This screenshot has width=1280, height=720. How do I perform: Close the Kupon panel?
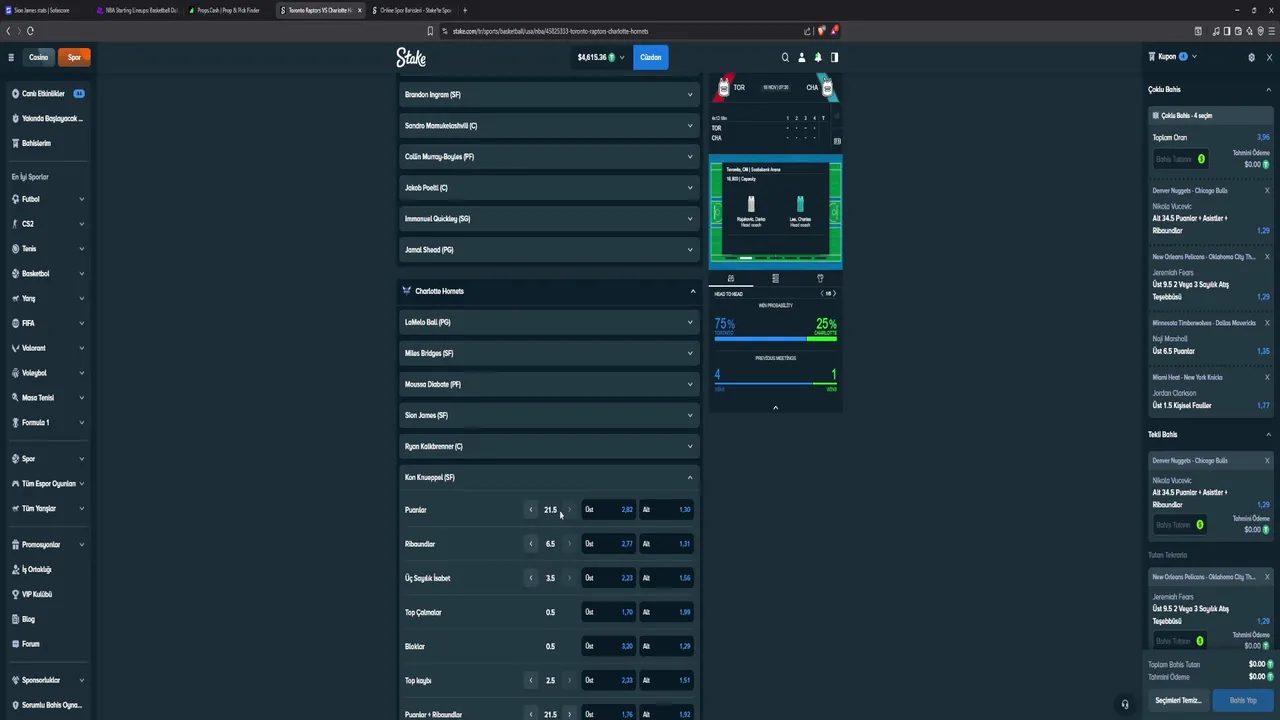pyautogui.click(x=1268, y=57)
